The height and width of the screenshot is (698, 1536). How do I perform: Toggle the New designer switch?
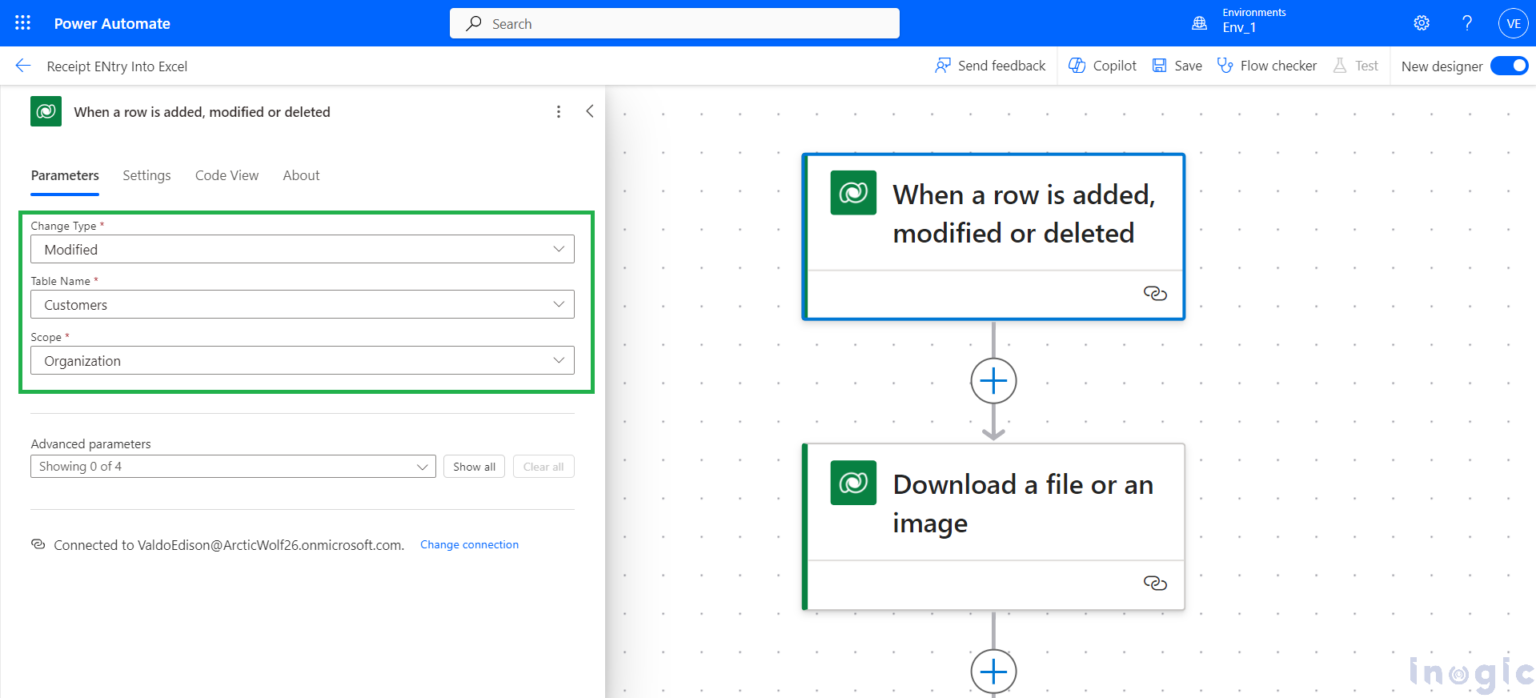tap(1508, 66)
